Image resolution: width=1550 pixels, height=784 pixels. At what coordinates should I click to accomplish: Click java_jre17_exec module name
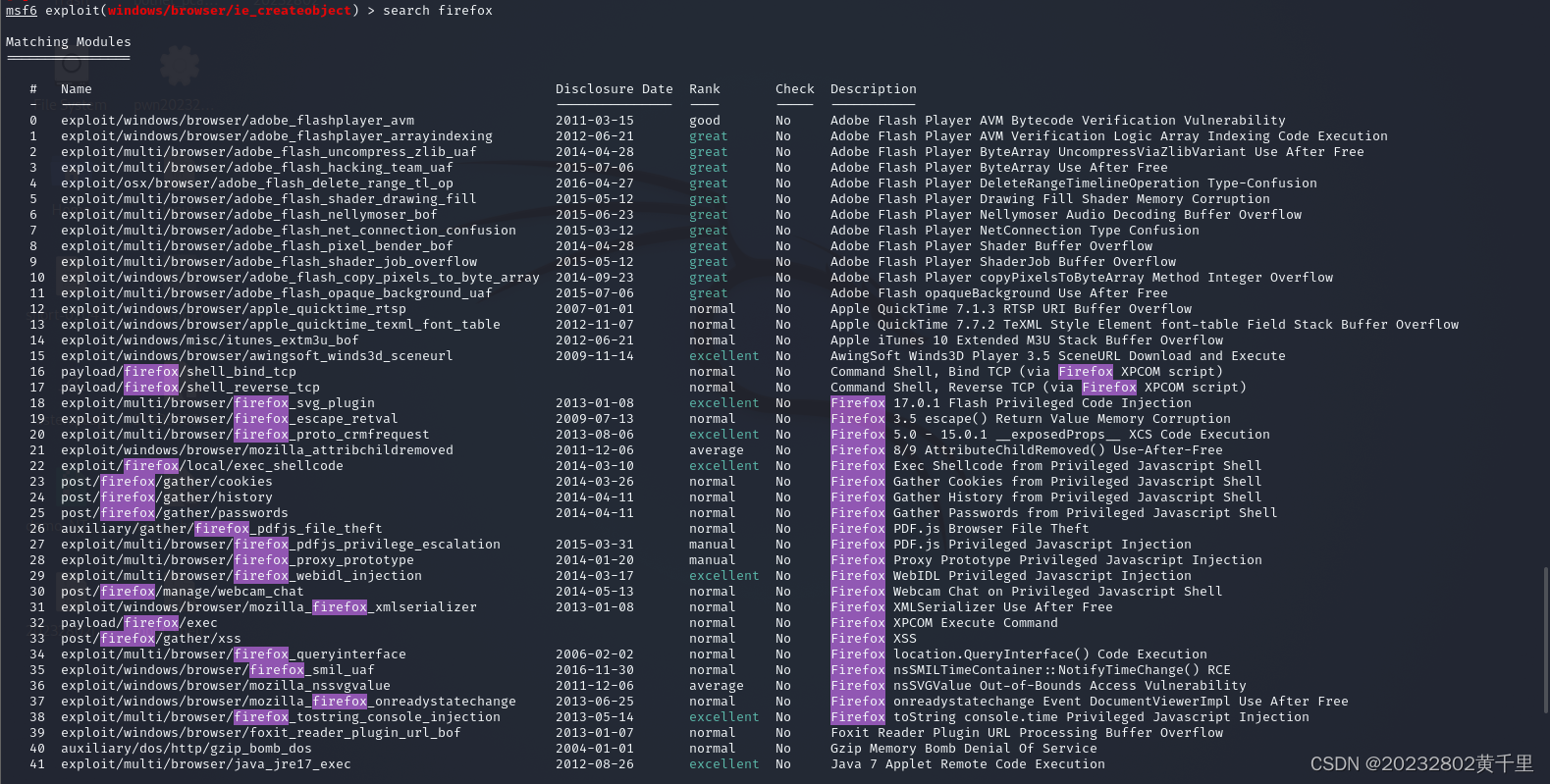pyautogui.click(x=206, y=764)
